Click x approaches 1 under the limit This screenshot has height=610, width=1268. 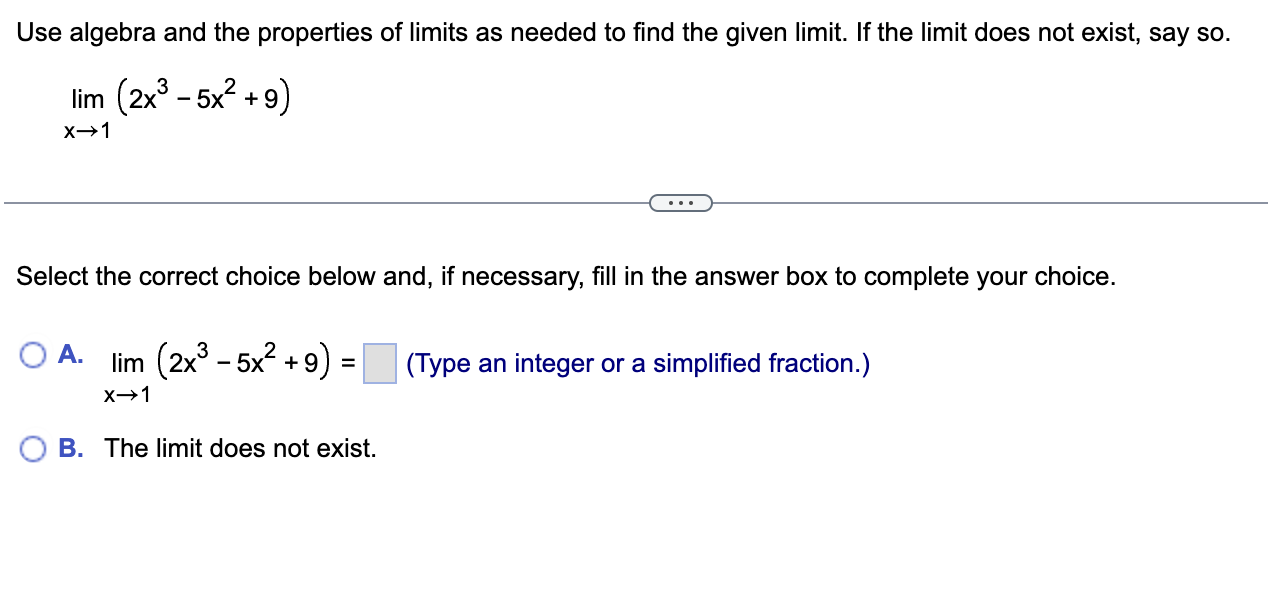tap(86, 130)
